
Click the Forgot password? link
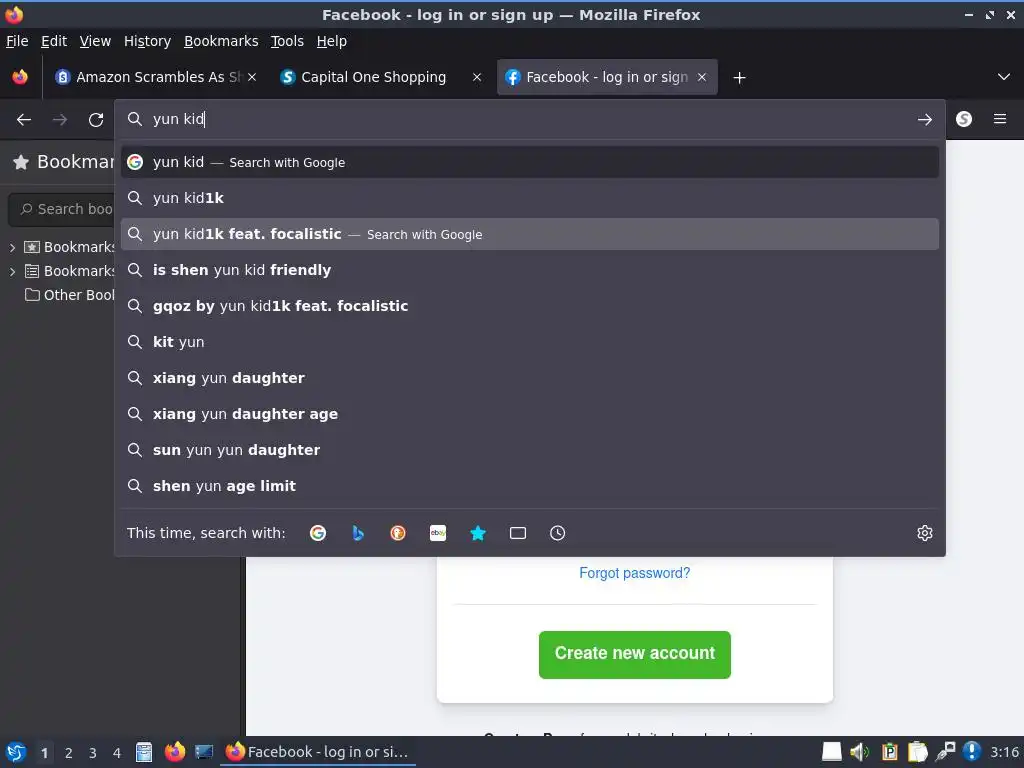[634, 573]
